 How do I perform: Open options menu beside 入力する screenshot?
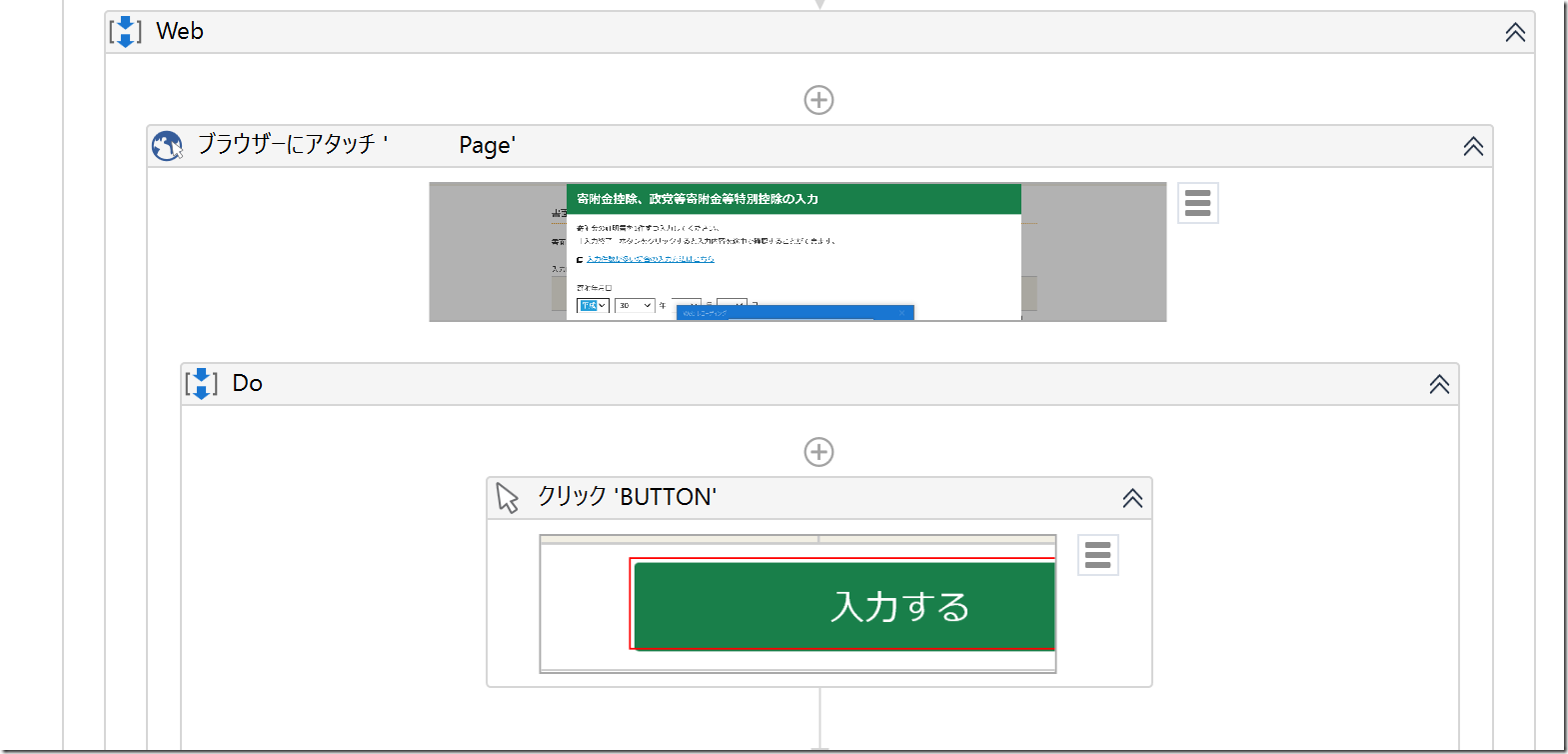click(1097, 555)
